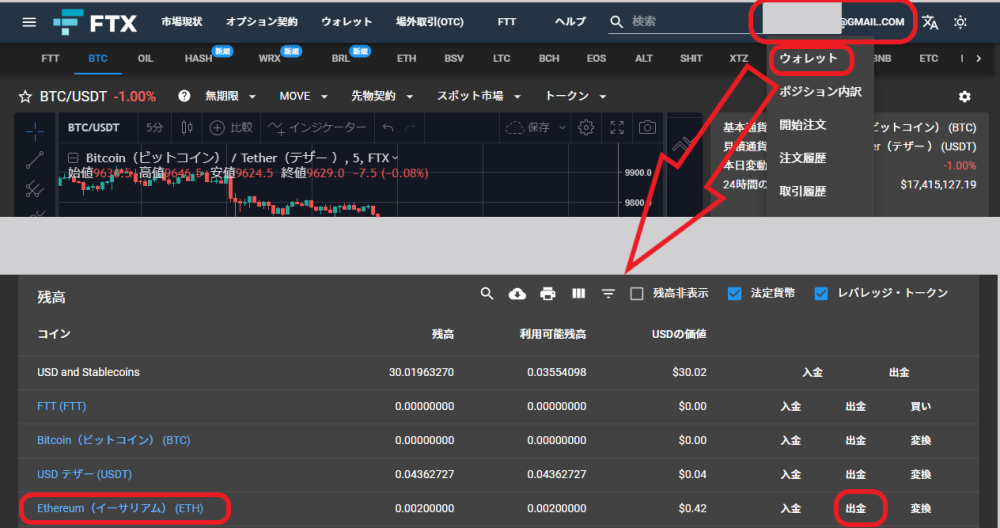Open chart settings gear in chart toolbar
The width and height of the screenshot is (1000, 528).
585,128
